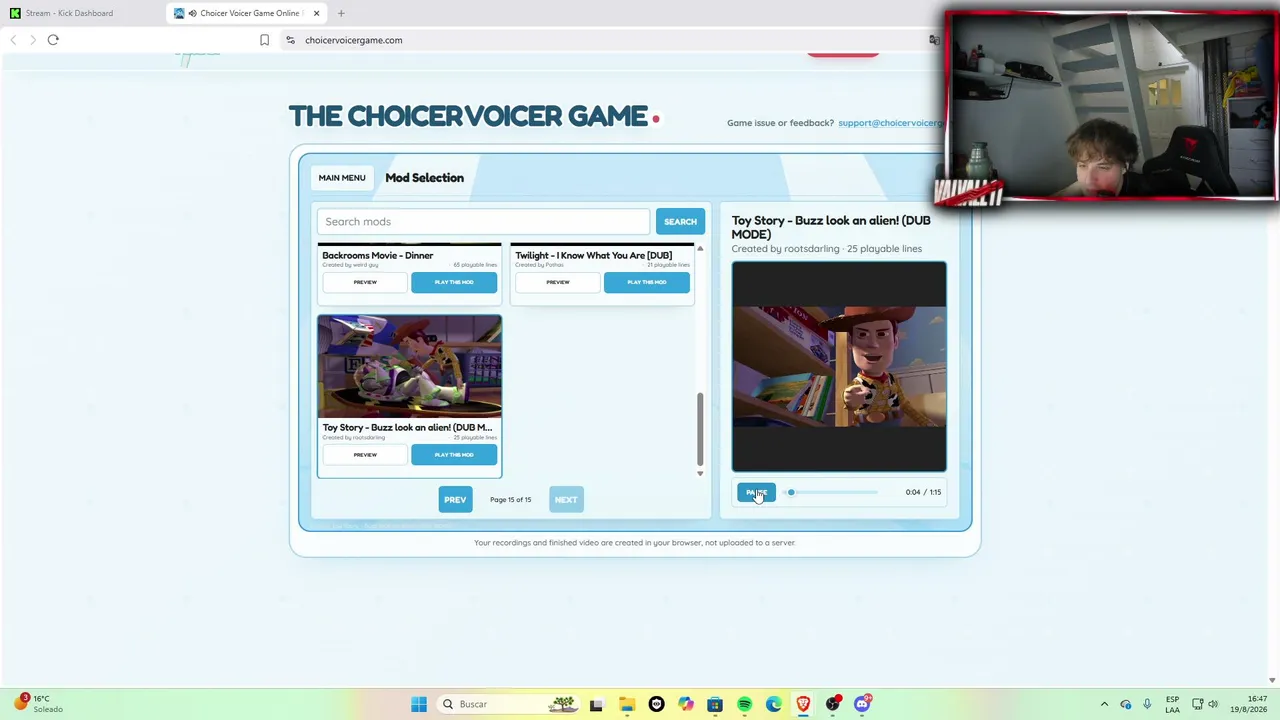Focus the Search mods input field
Viewport: 1280px width, 720px height.
pos(483,222)
